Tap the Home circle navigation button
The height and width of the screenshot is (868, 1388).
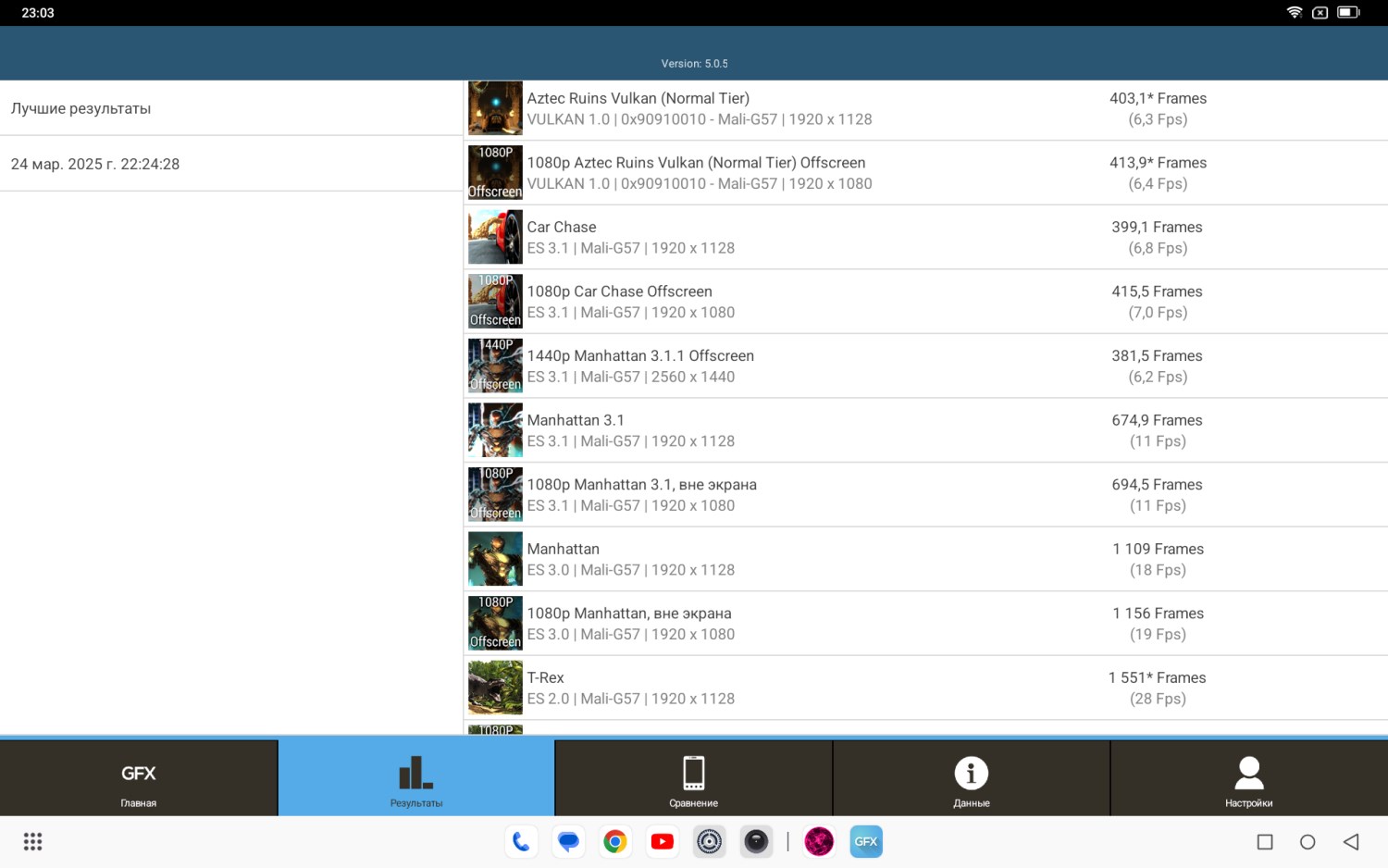tap(1307, 842)
